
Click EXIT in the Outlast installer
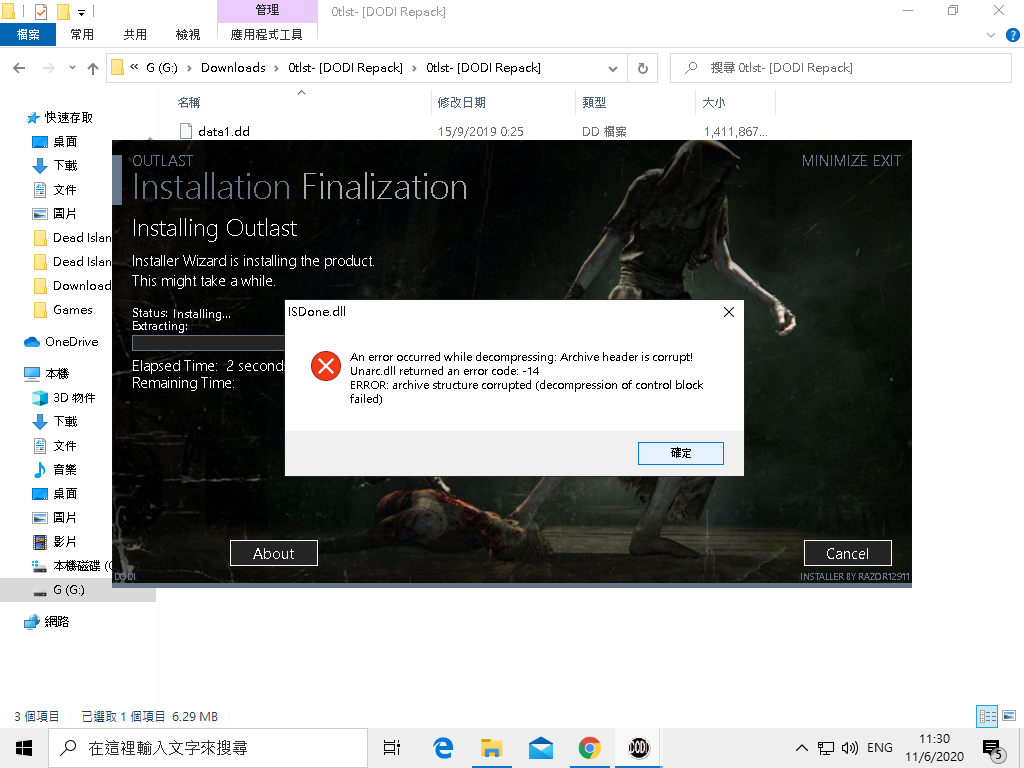[886, 160]
